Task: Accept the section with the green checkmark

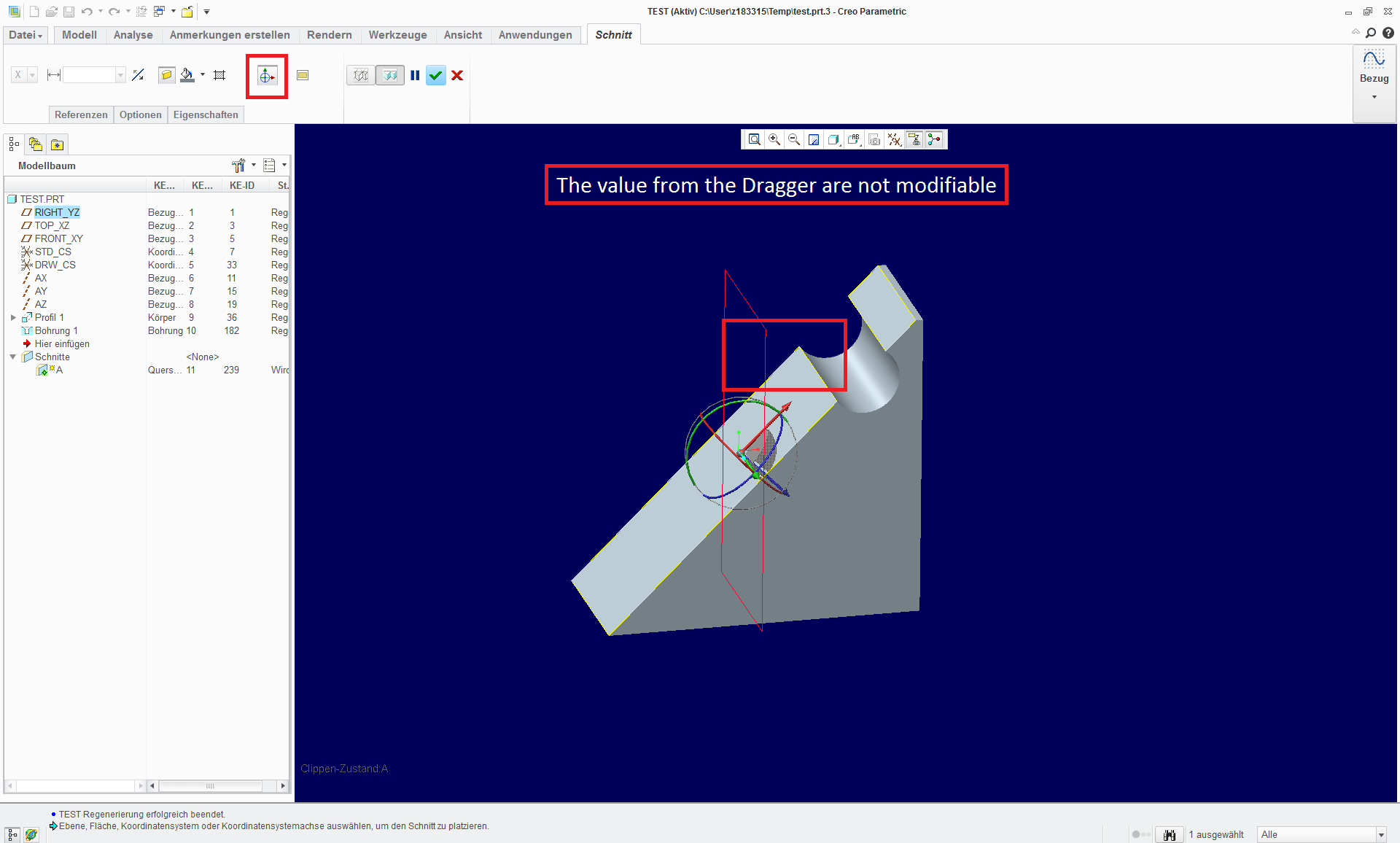Action: pos(436,75)
